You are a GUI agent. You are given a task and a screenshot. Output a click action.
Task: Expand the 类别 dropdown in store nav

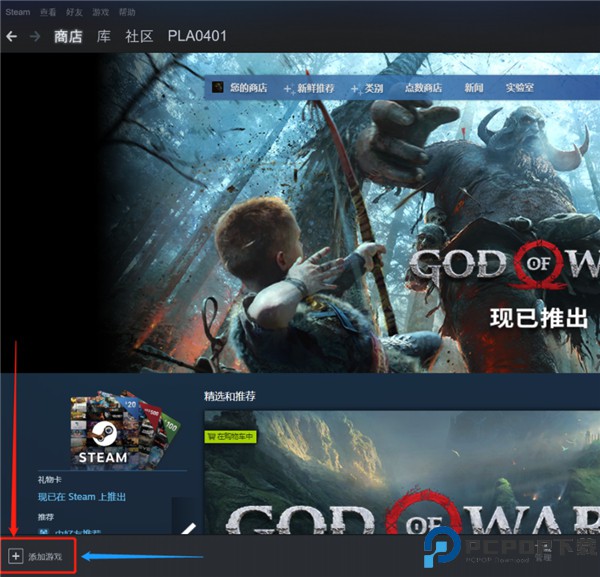[368, 88]
